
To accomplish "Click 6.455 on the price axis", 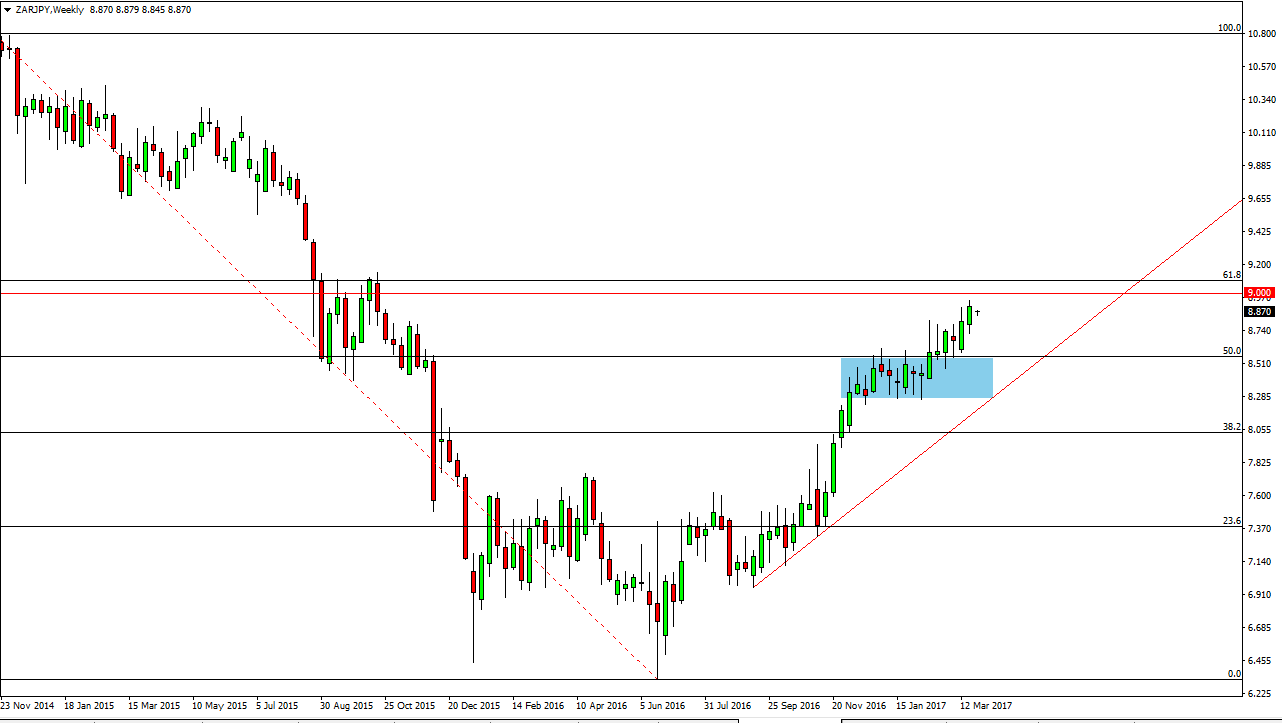I will click(x=1261, y=661).
